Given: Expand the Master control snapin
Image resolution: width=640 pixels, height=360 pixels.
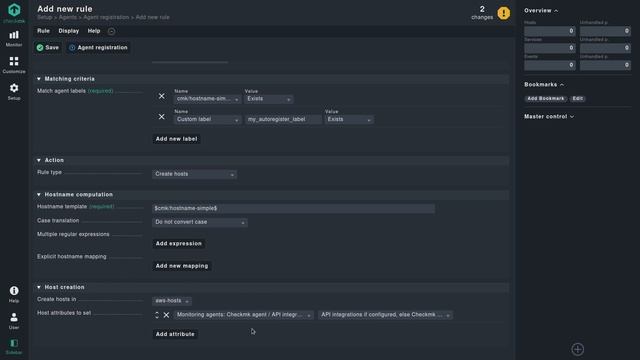Looking at the screenshot, I should point(549,117).
